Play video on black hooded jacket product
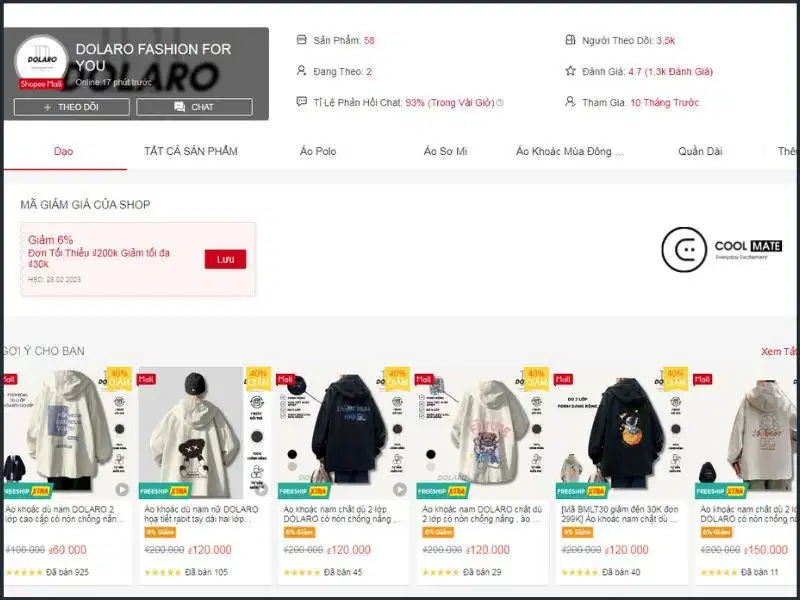This screenshot has width=800, height=600. point(399,489)
